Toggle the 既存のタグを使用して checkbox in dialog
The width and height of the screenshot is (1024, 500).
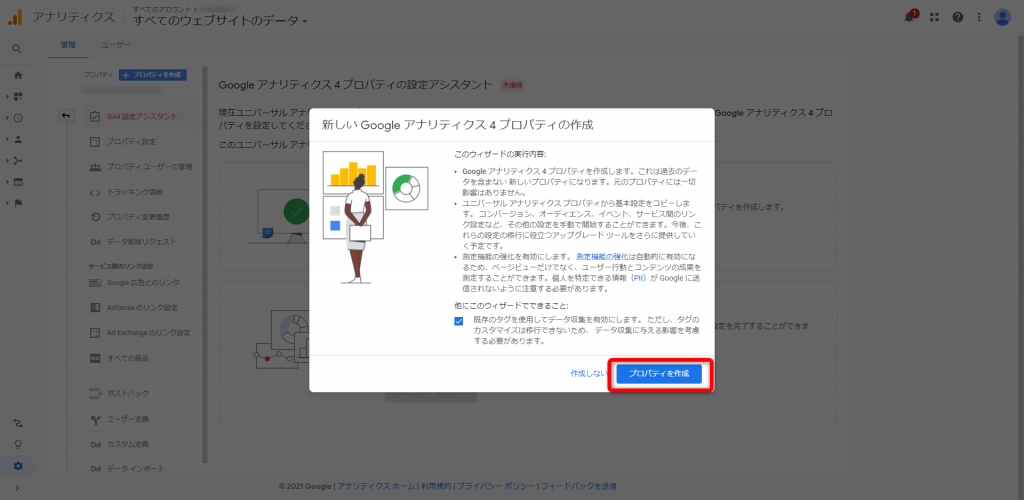click(x=458, y=320)
